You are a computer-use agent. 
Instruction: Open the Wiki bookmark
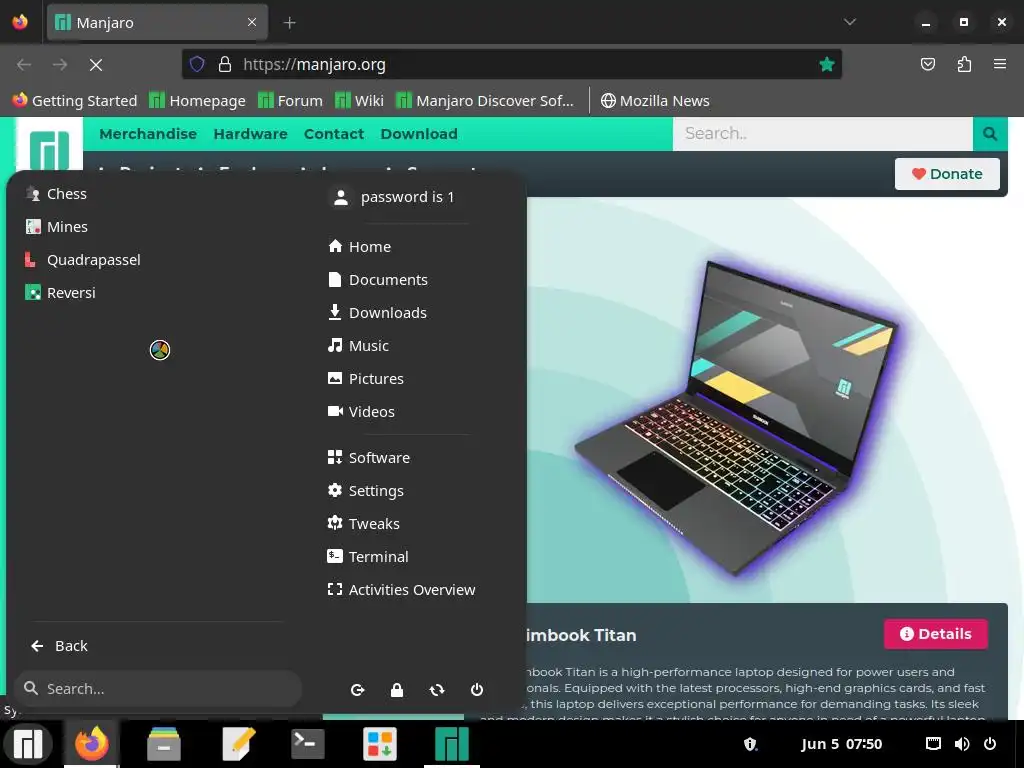[x=359, y=101]
